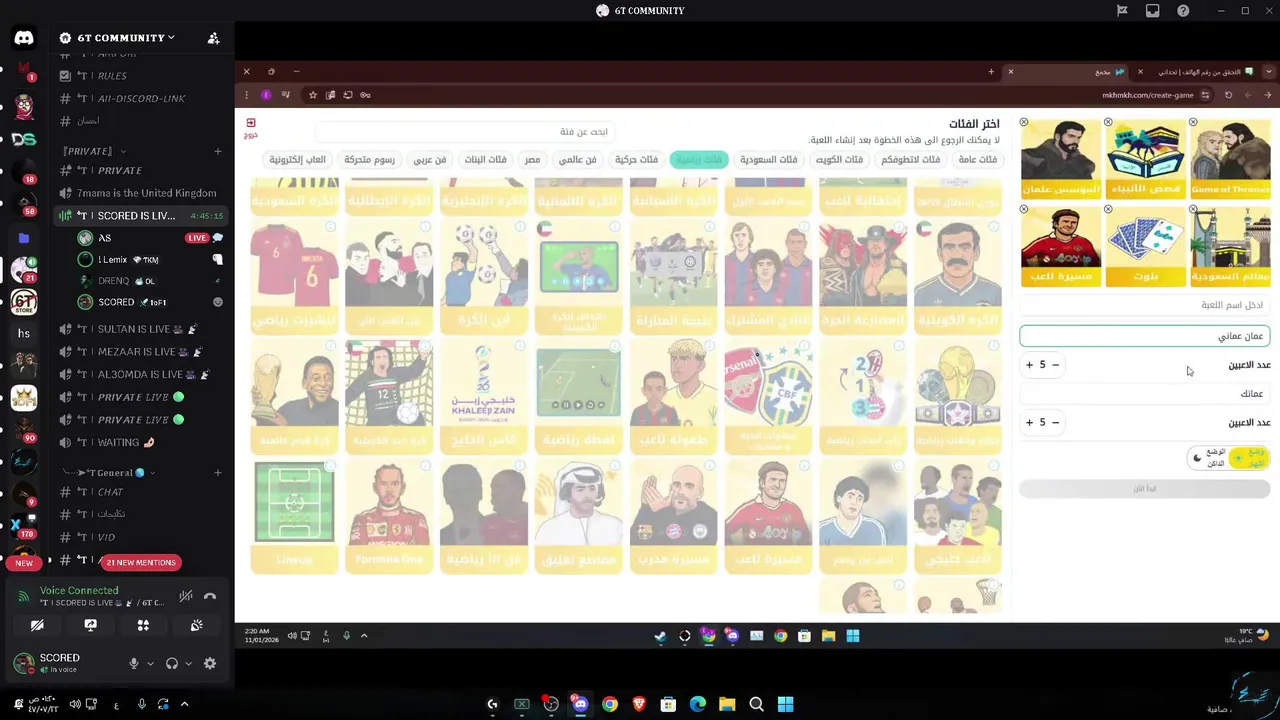1280x720 pixels.
Task: Join 7mama is the United Kingdom voice channel
Action: 140,193
